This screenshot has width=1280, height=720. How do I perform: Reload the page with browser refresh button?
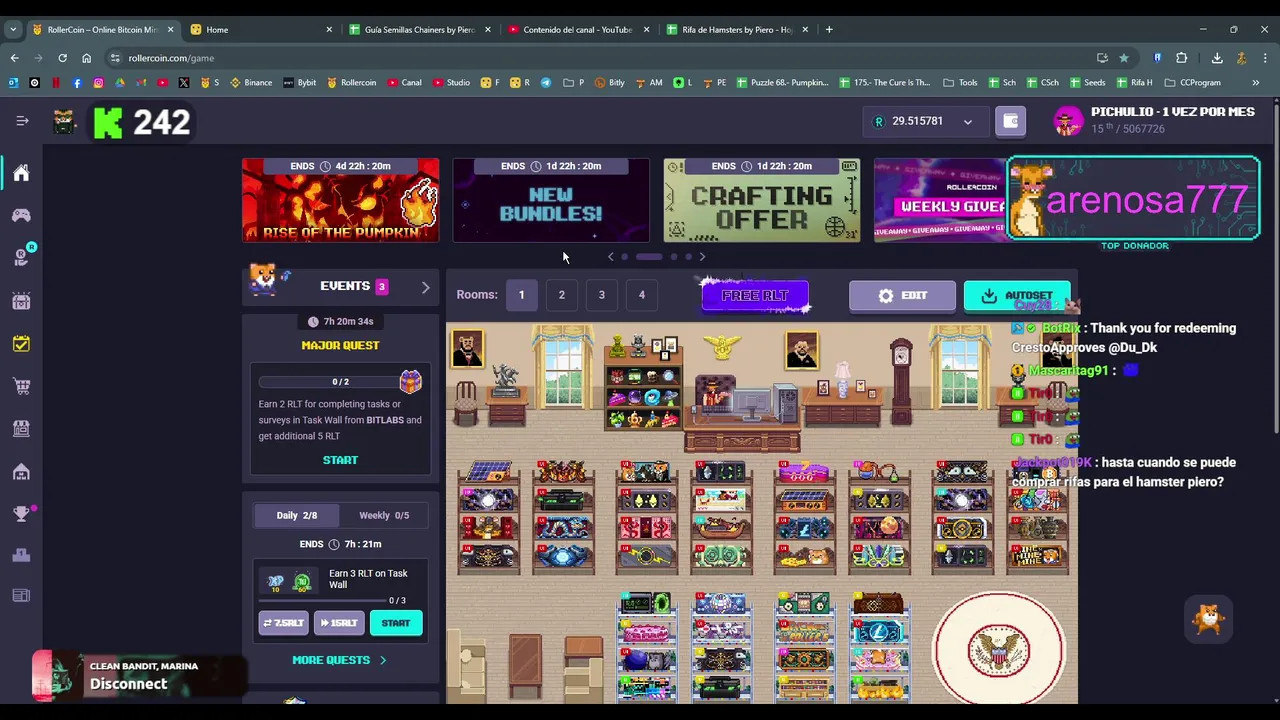click(x=62, y=58)
